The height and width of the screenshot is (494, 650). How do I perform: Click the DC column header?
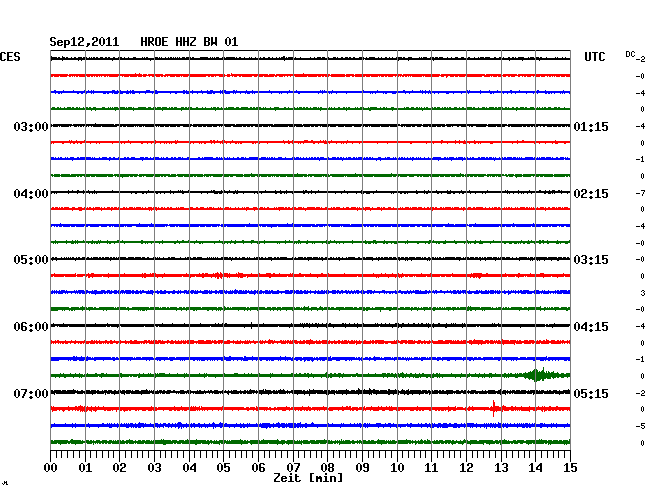[x=630, y=54]
